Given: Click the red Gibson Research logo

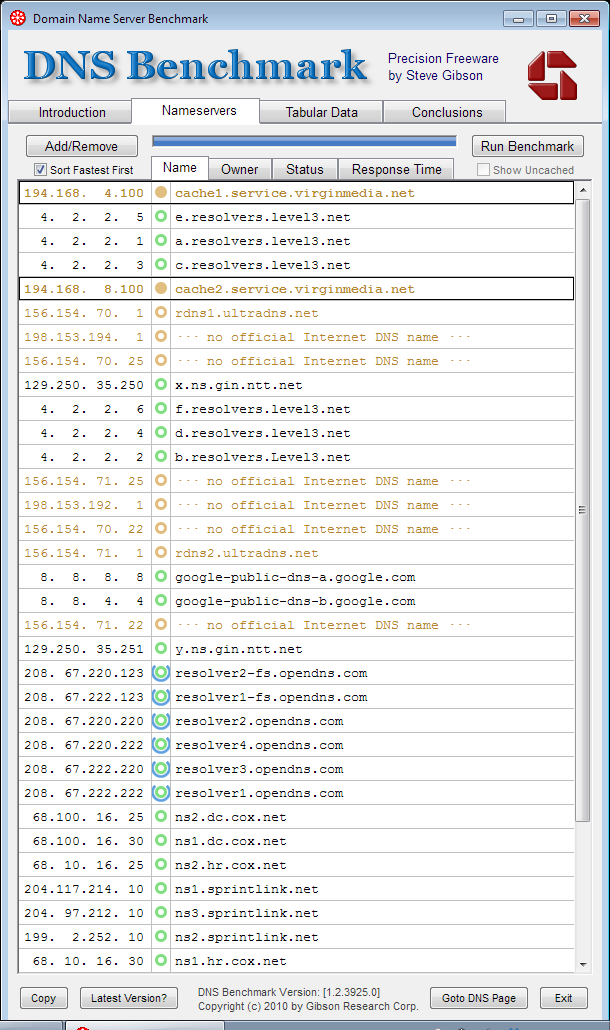Looking at the screenshot, I should [x=552, y=76].
